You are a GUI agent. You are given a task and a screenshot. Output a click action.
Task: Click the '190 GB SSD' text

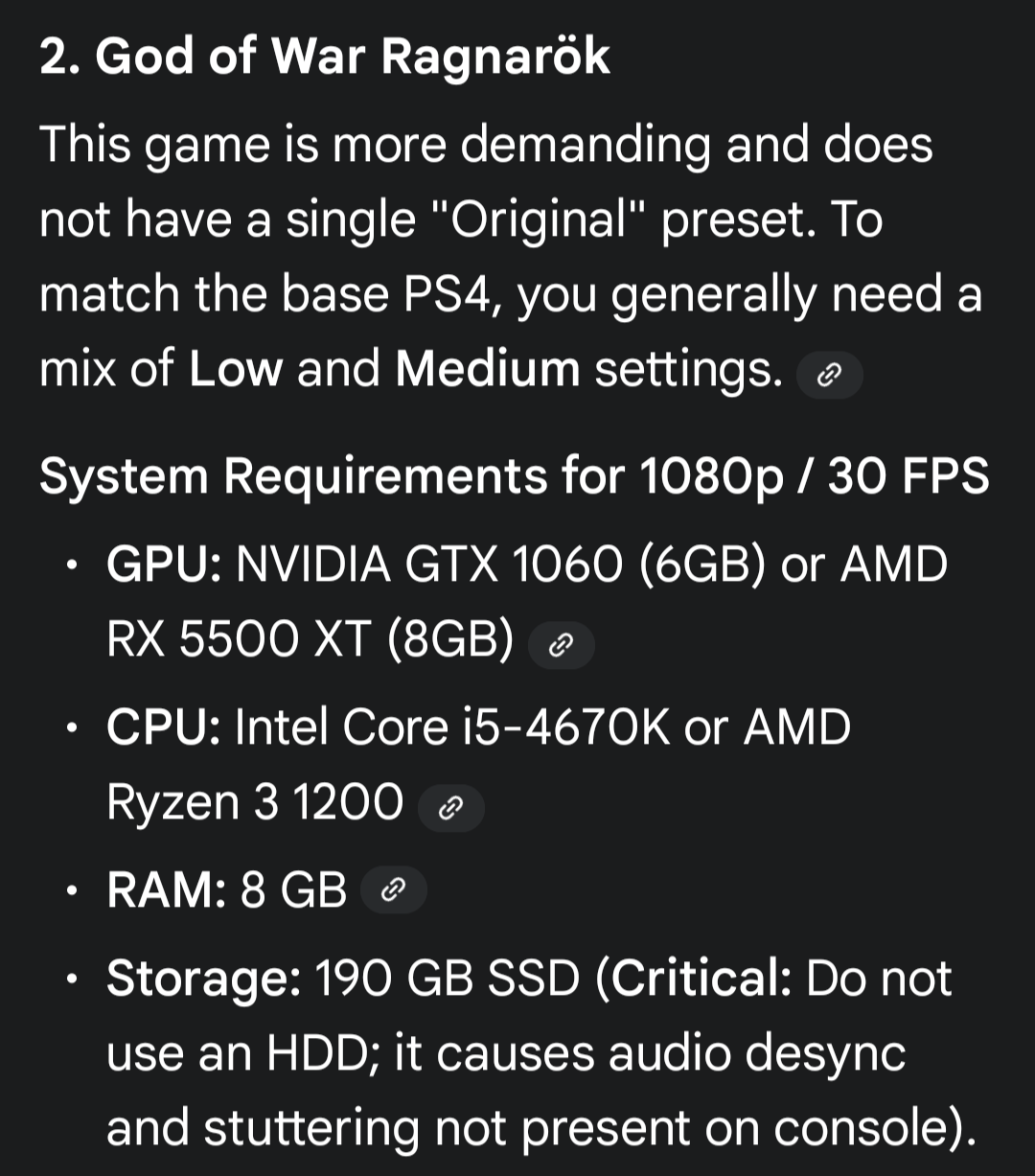point(448,979)
